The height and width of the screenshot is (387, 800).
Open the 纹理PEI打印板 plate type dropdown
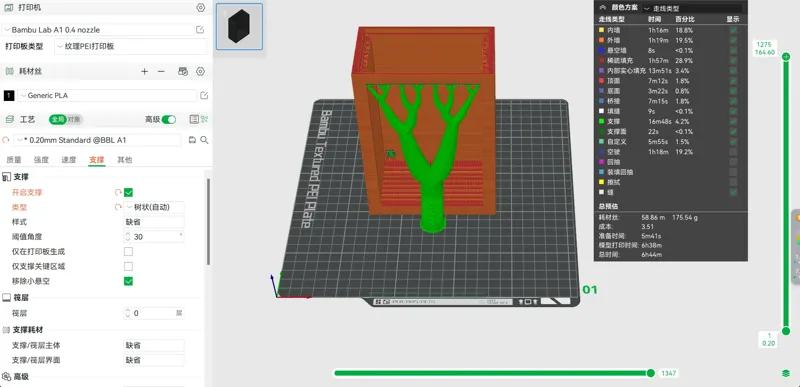click(130, 46)
